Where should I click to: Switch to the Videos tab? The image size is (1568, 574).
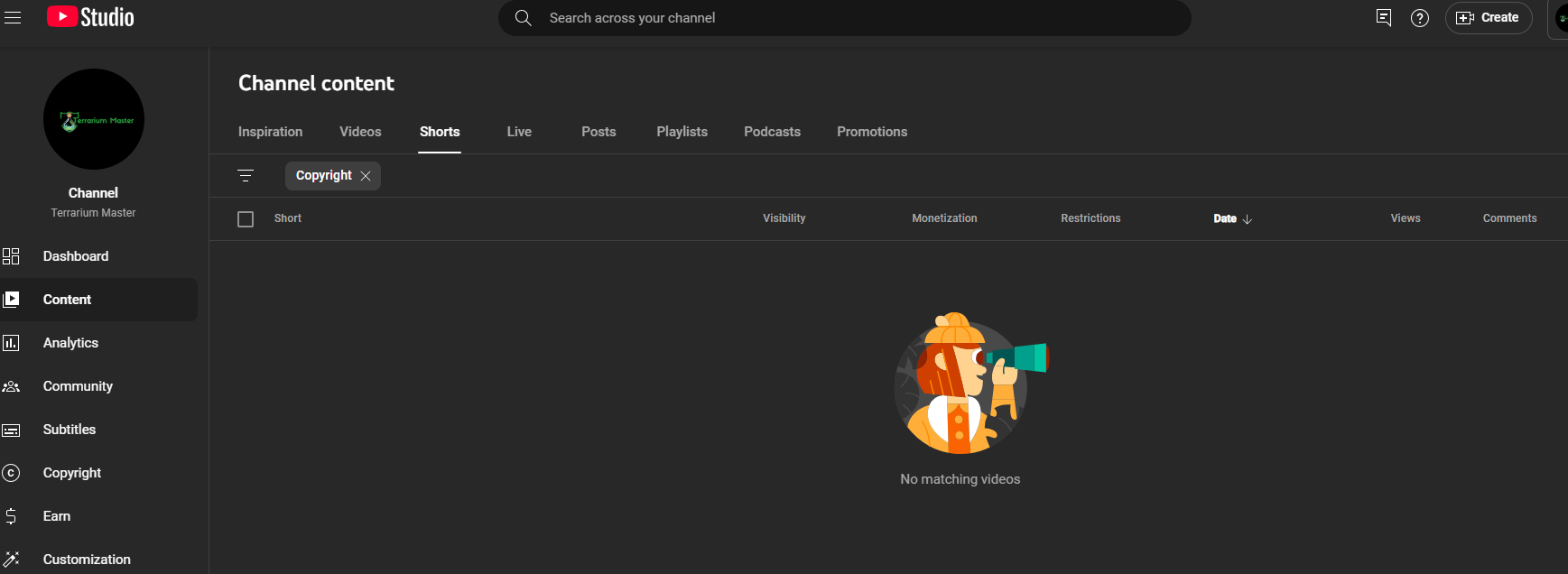coord(360,132)
